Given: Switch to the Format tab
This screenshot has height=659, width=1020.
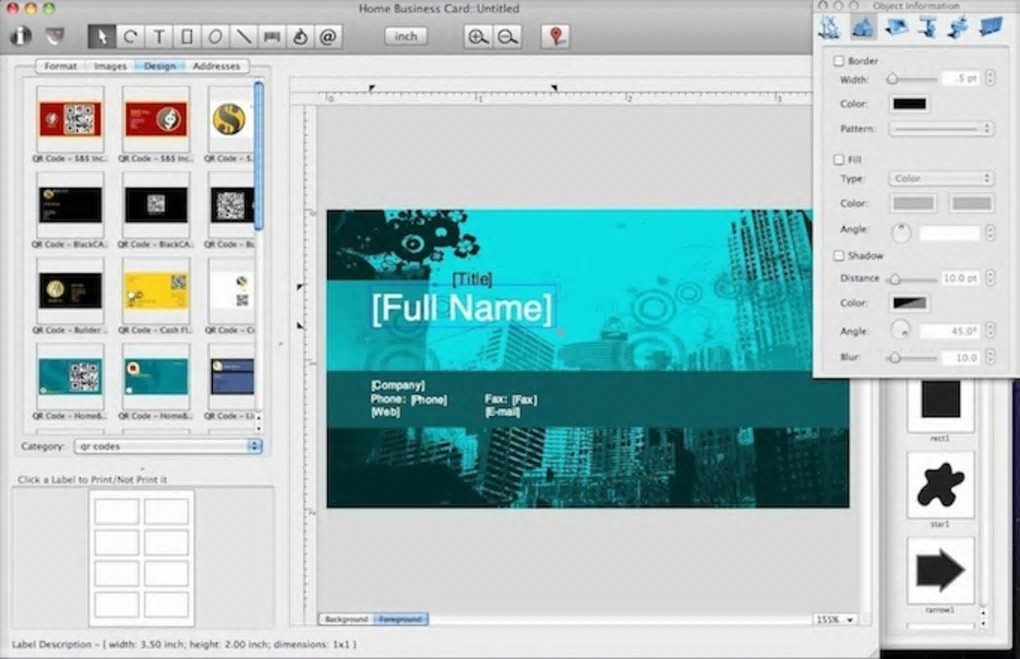Looking at the screenshot, I should [60, 66].
